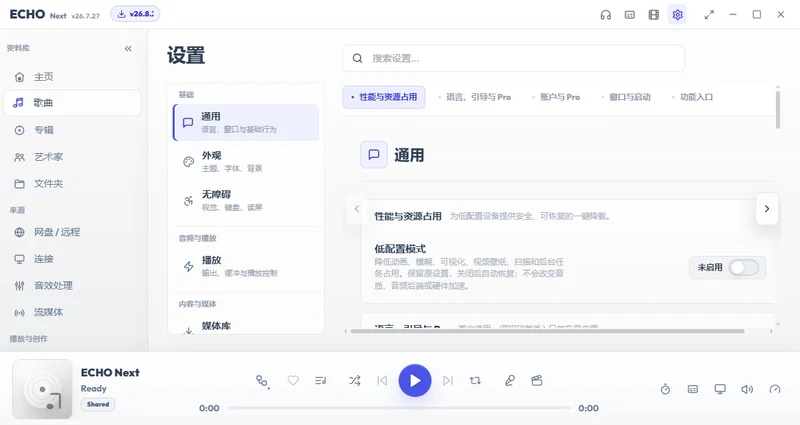800x425 pixels.
Task: Switch to 窗口与启动 tab
Action: click(626, 97)
